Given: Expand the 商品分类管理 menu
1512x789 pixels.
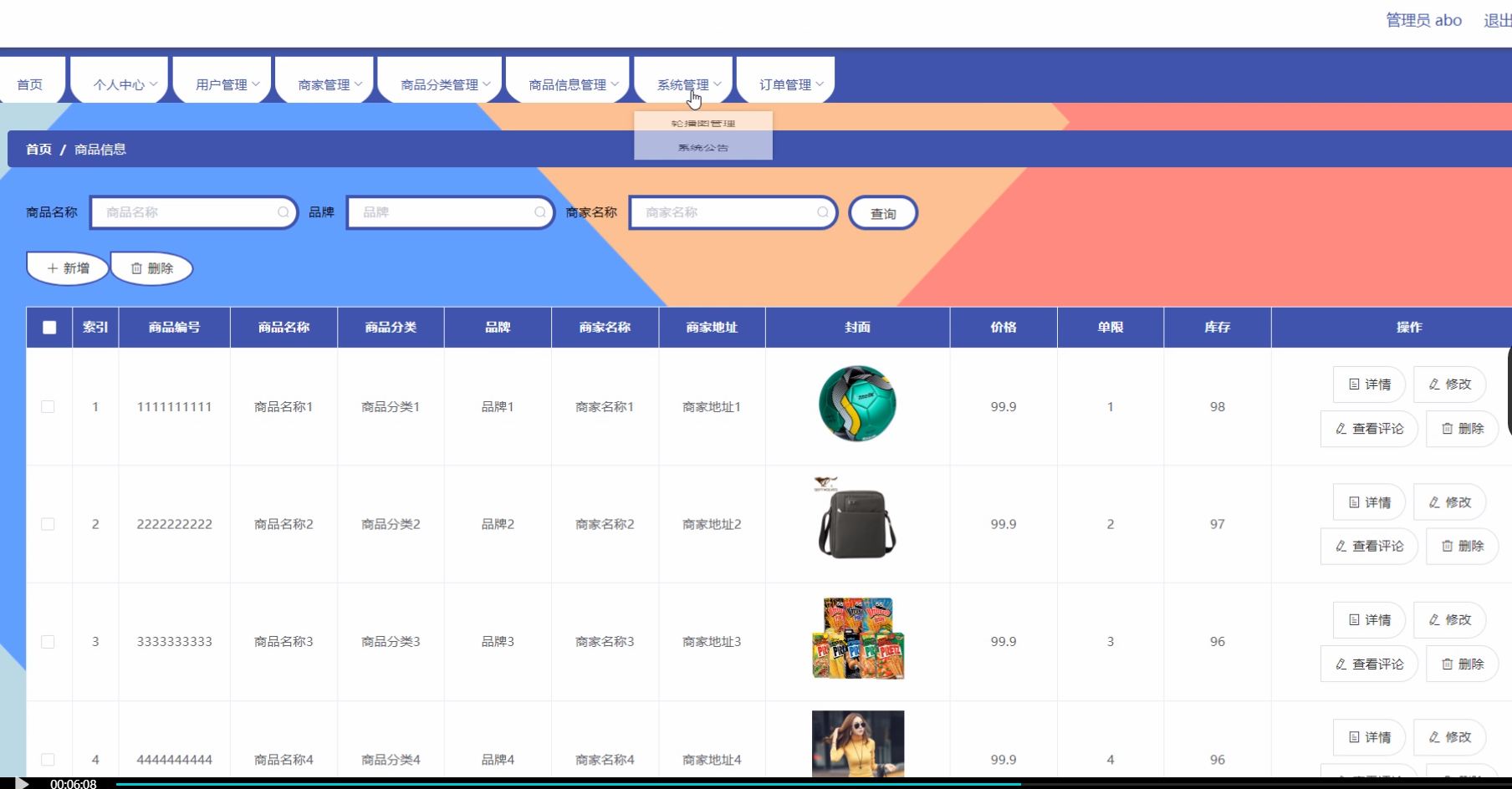Looking at the screenshot, I should coord(441,80).
